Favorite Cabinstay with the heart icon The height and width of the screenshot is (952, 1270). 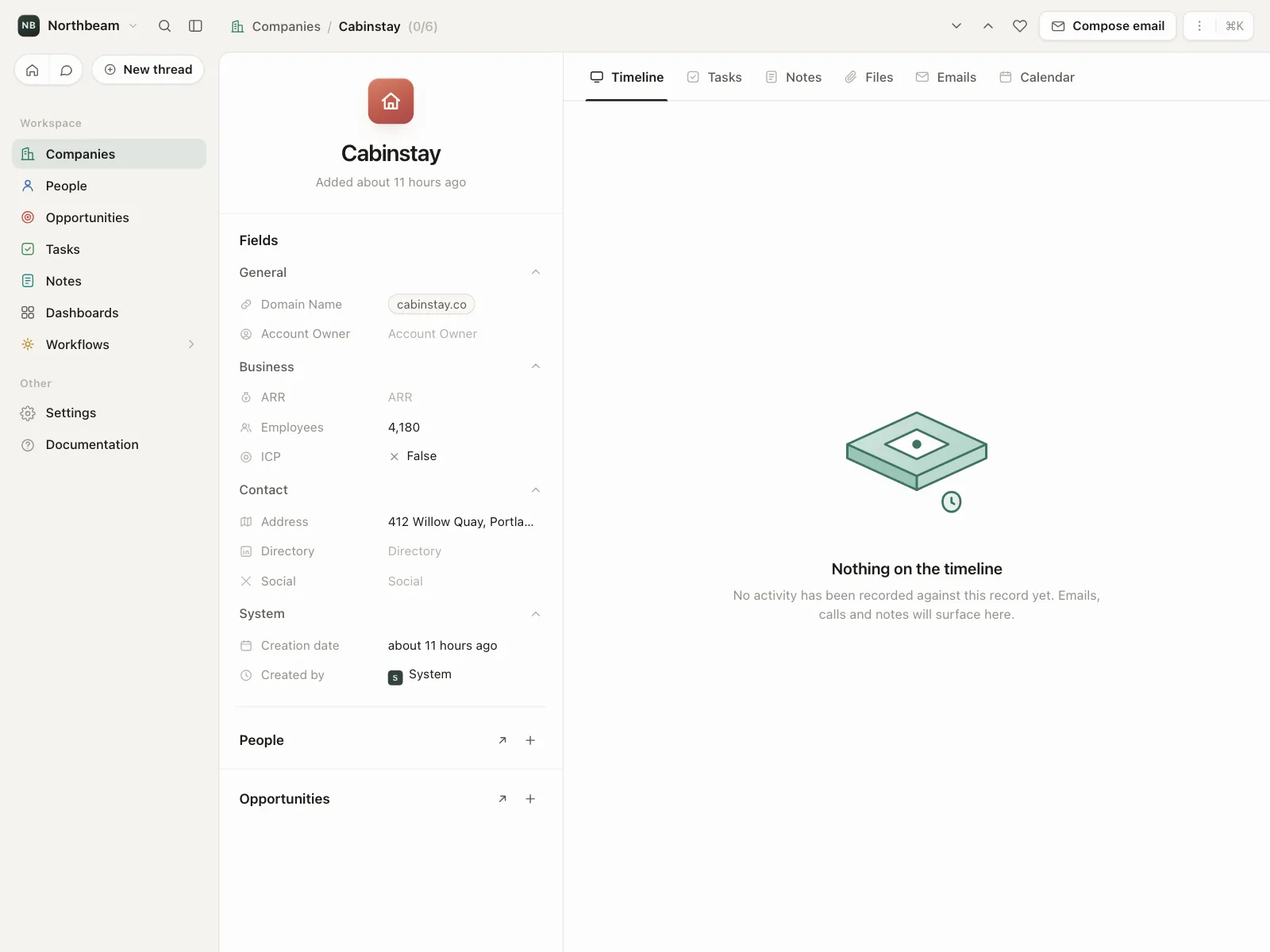pyautogui.click(x=1020, y=25)
